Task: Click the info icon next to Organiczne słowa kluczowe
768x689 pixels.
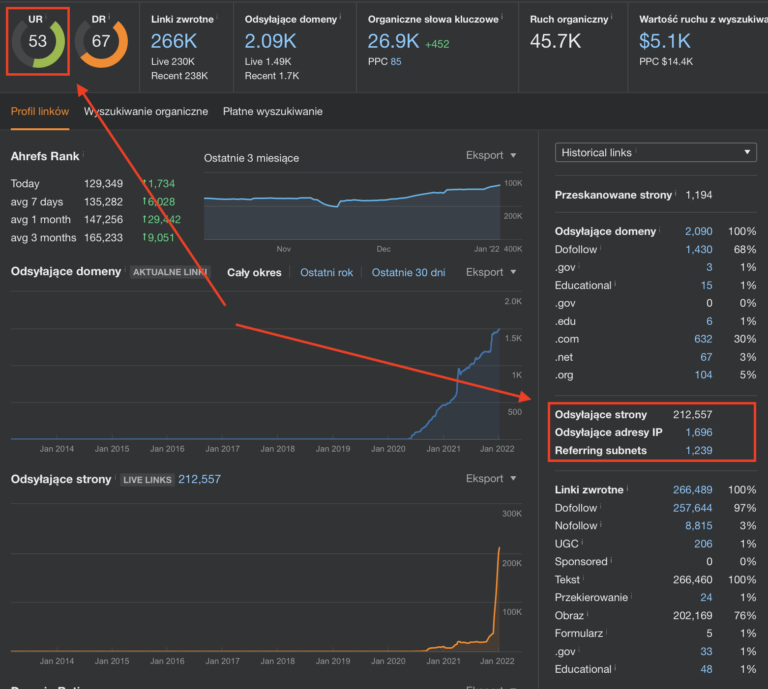Action: click(x=502, y=17)
